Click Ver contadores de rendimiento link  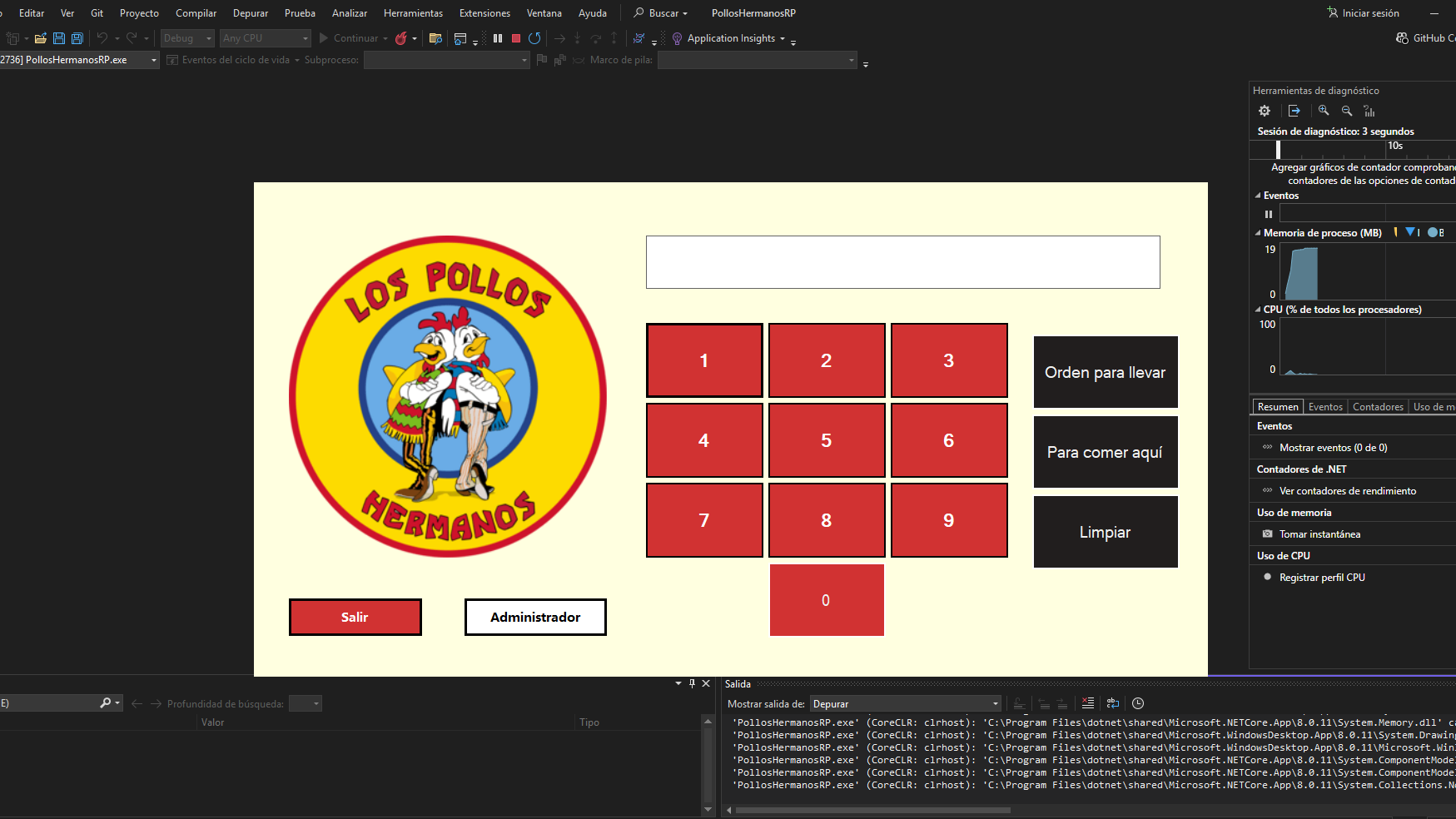(x=1348, y=491)
